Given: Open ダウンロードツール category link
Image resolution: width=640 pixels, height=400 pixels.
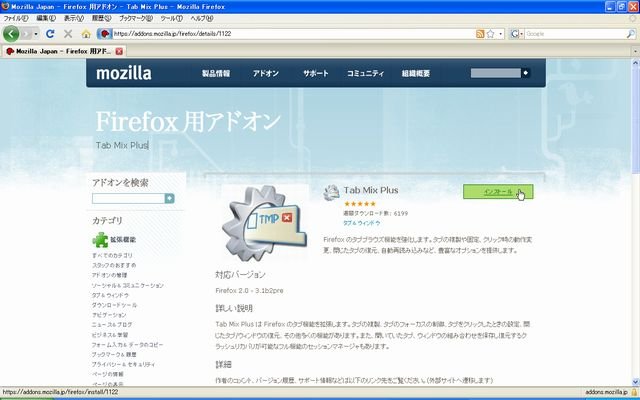Looking at the screenshot, I should [x=114, y=305].
